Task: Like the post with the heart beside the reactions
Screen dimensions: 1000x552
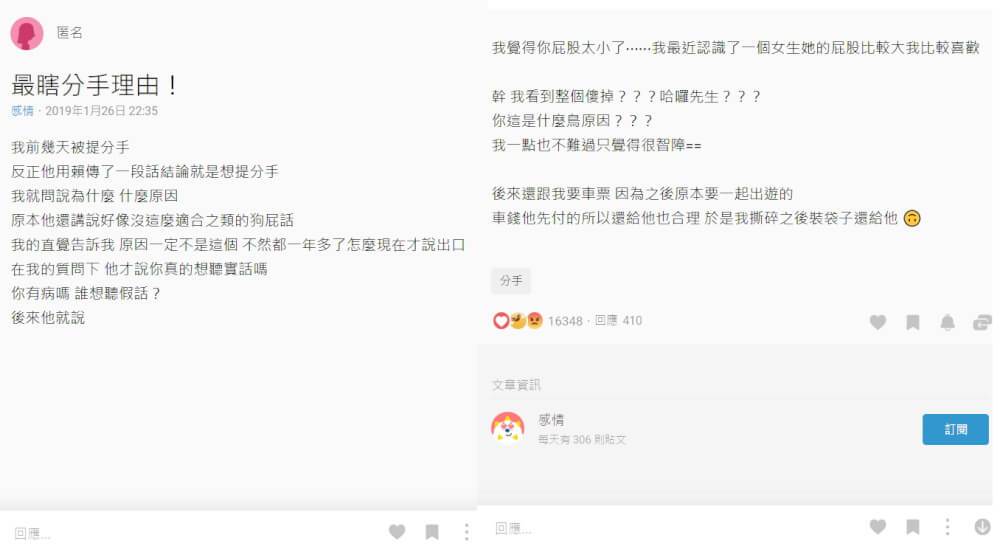Action: pos(878,323)
